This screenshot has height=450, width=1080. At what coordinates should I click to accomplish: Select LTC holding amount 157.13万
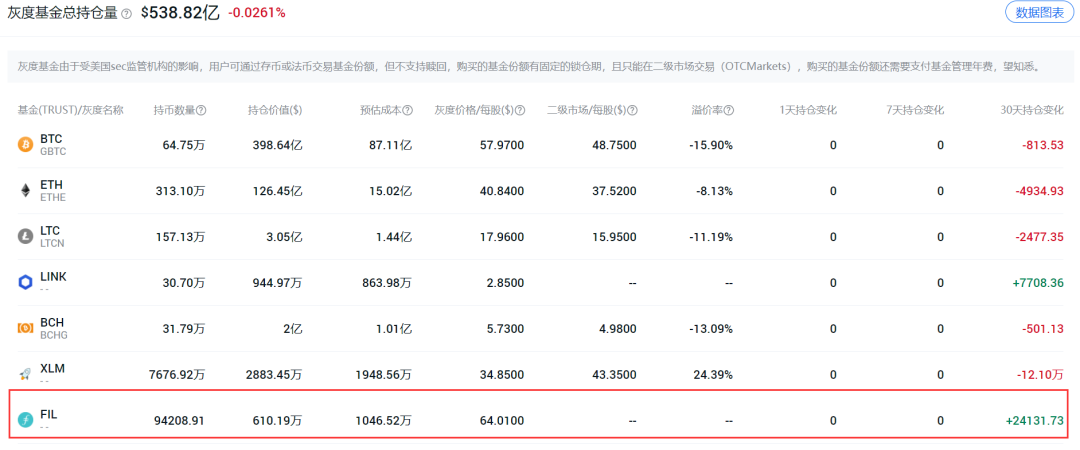click(x=180, y=237)
